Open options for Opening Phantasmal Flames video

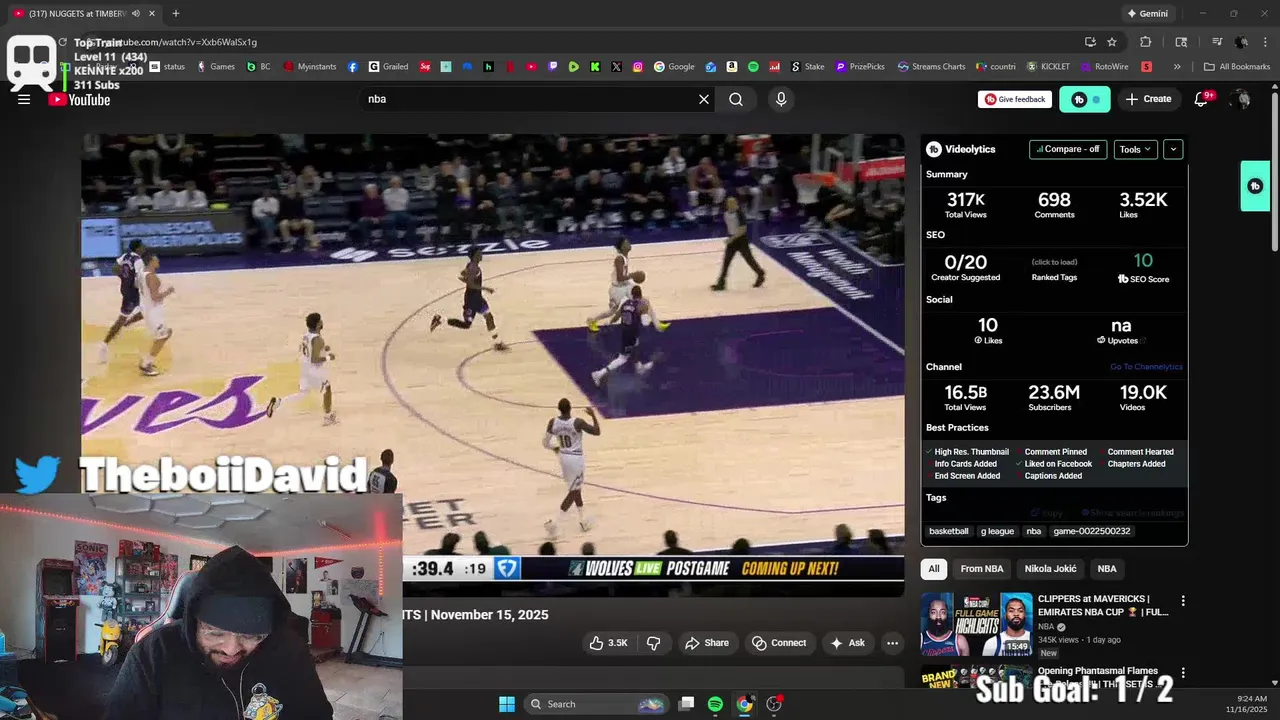tap(1183, 673)
